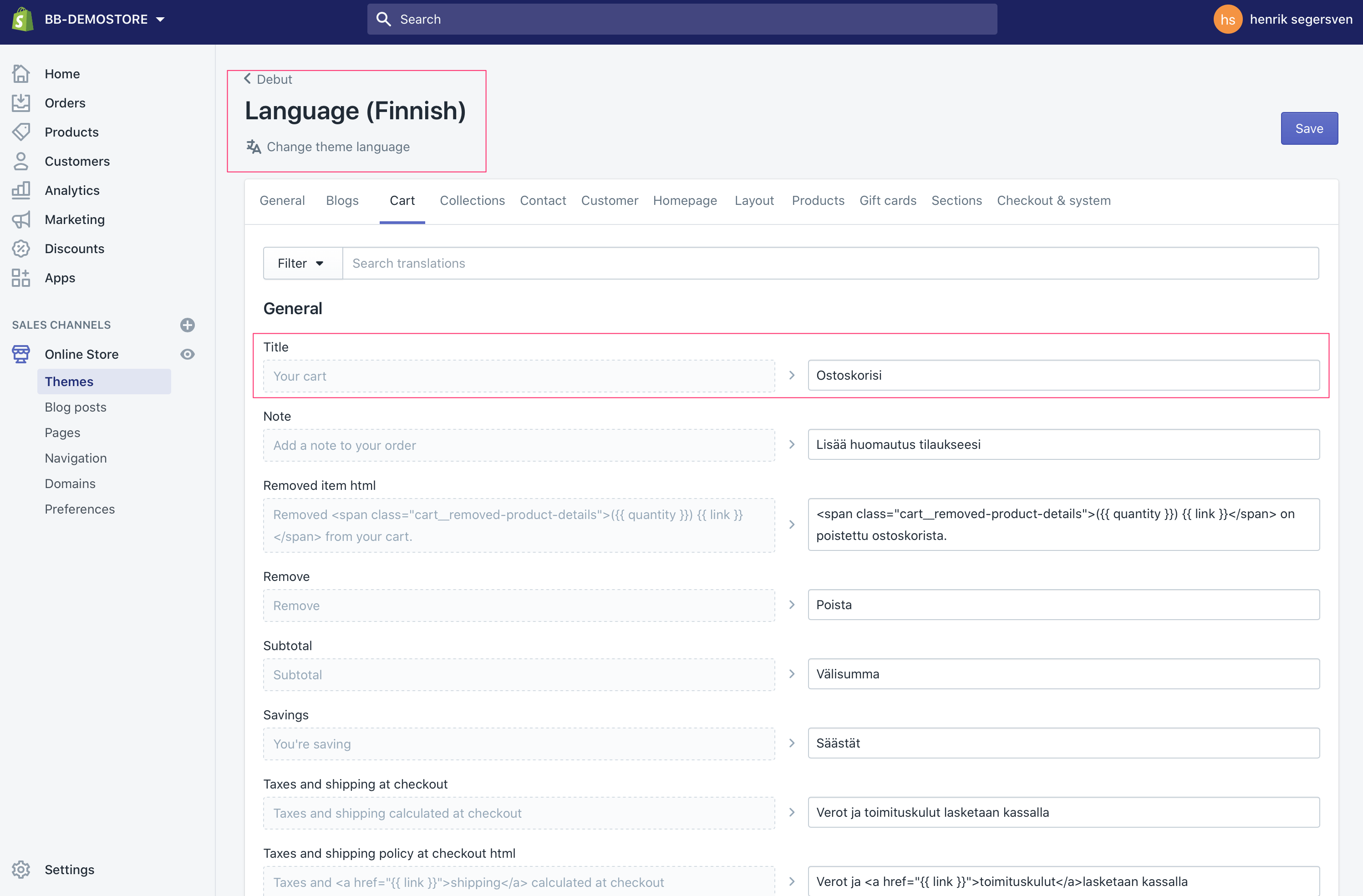Open Settings via the gear icon
The height and width of the screenshot is (896, 1363).
(21, 869)
